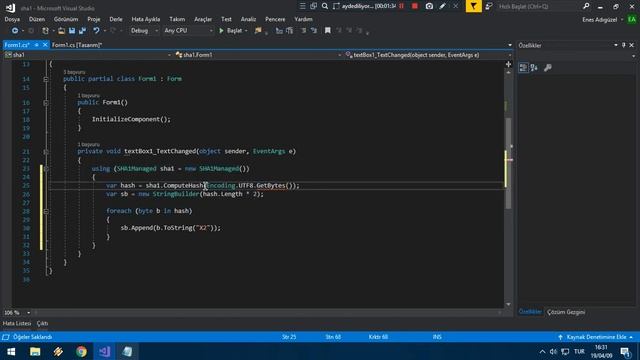Image resolution: width=640 pixels, height=360 pixels.
Task: Click the recorder magnifier search icon
Action: pos(325,6)
